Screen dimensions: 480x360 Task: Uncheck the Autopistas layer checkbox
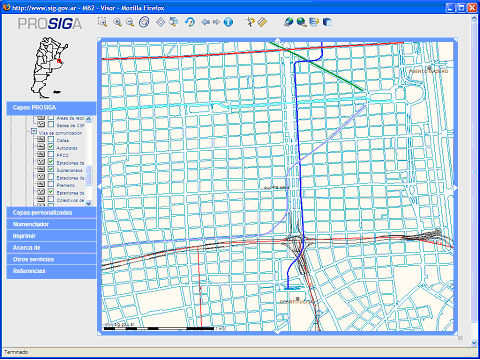(x=51, y=147)
